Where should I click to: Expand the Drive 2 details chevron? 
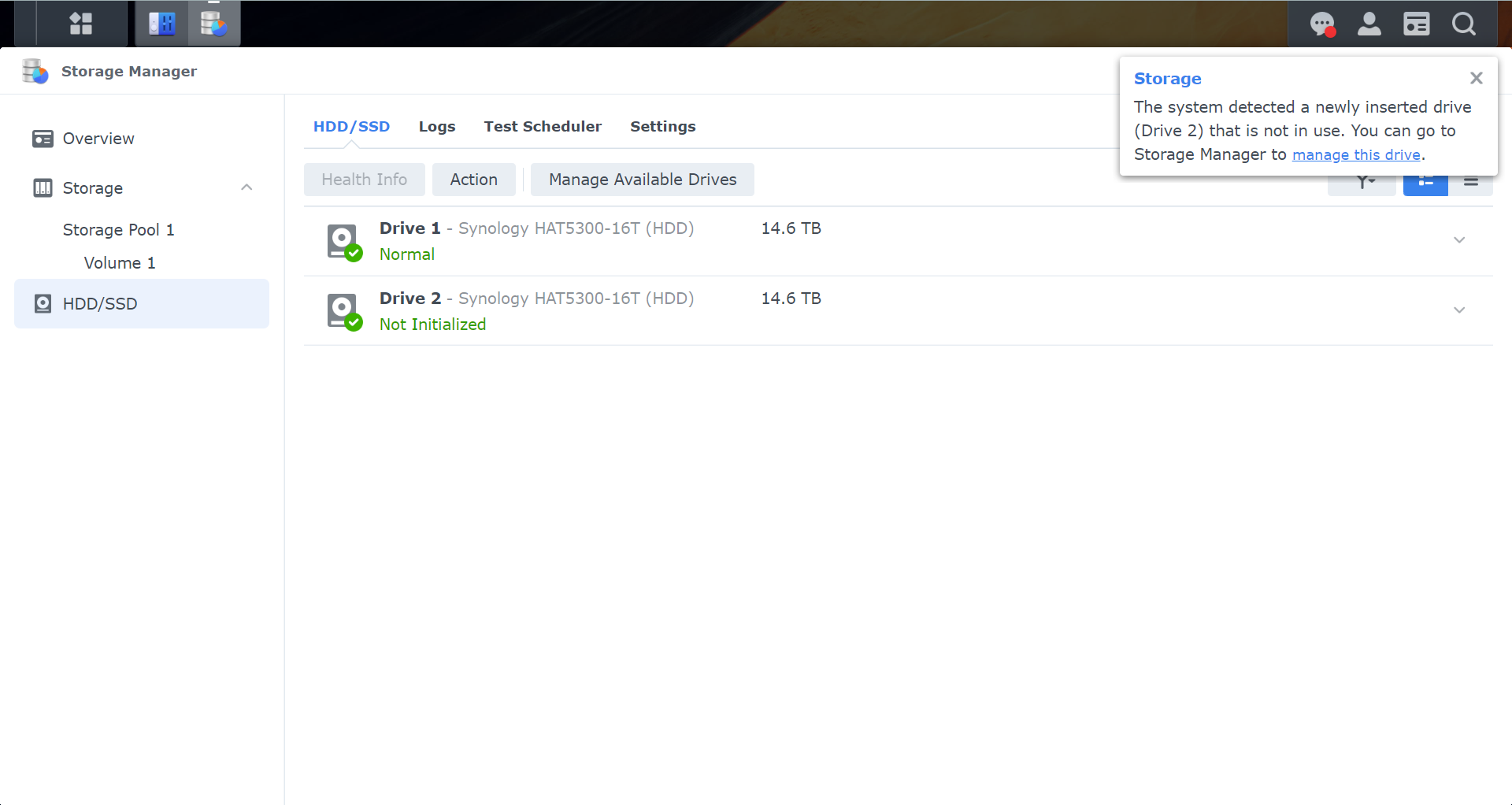[x=1459, y=310]
